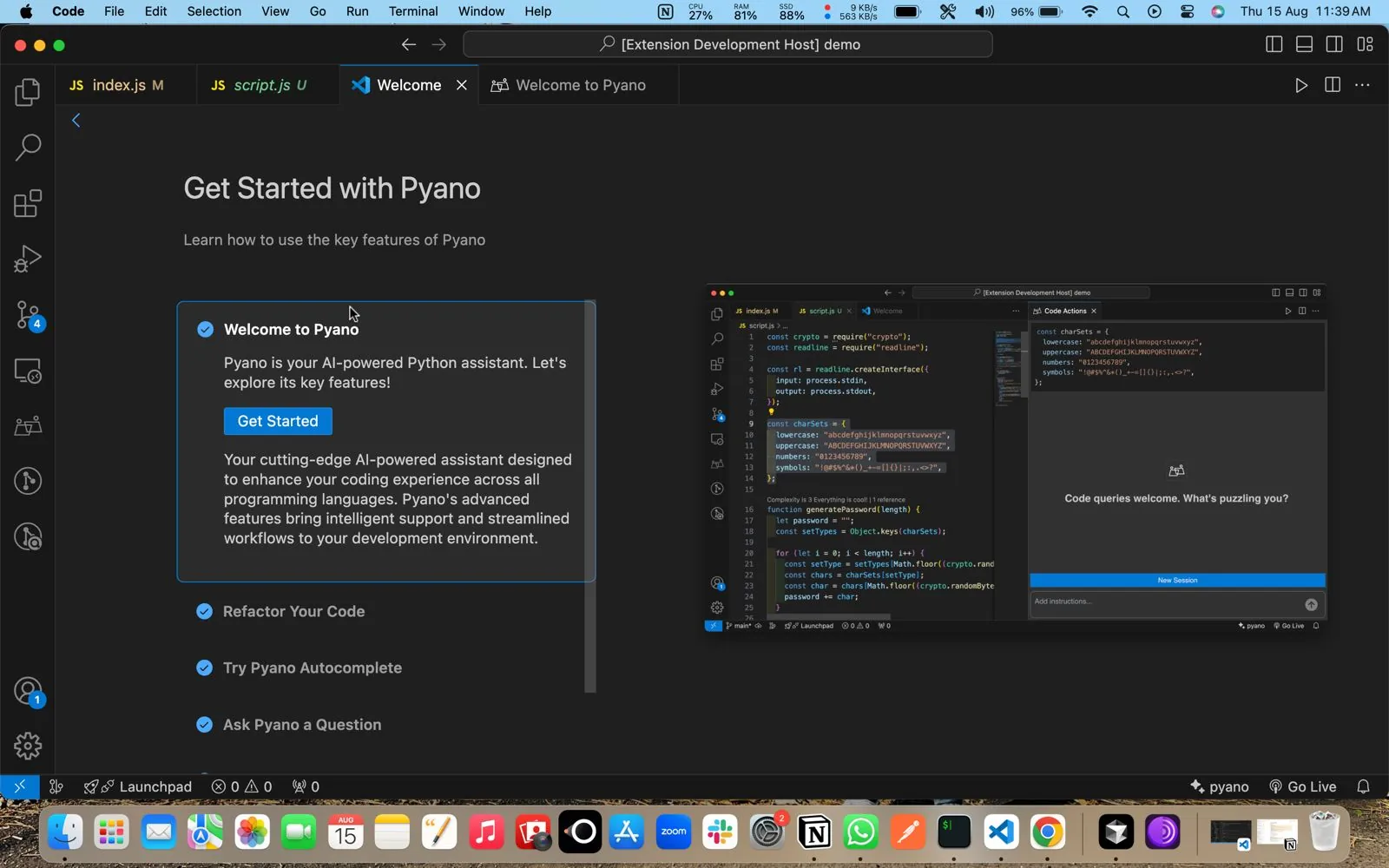1389x868 pixels.
Task: Click the walkthrough steps scrollbar
Action: pos(590,496)
